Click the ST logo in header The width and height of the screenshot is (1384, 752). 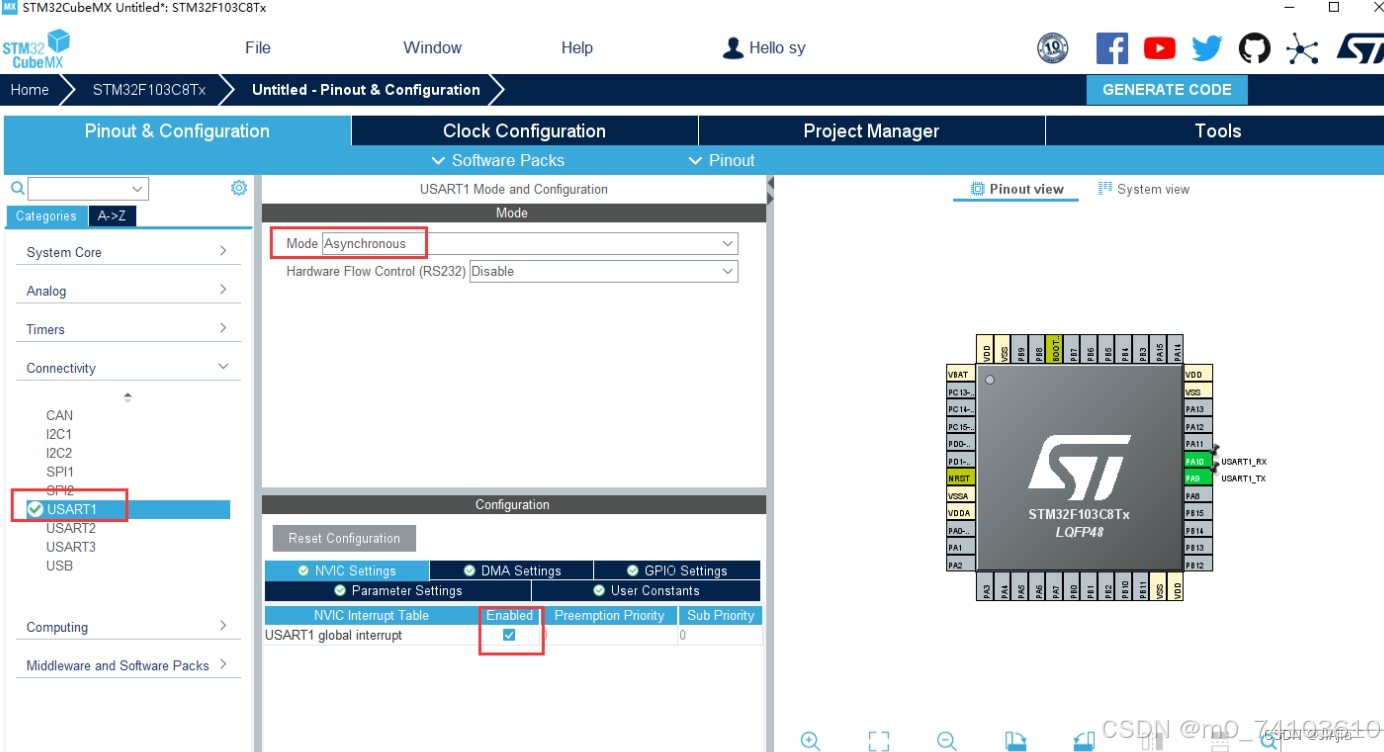click(x=1360, y=48)
